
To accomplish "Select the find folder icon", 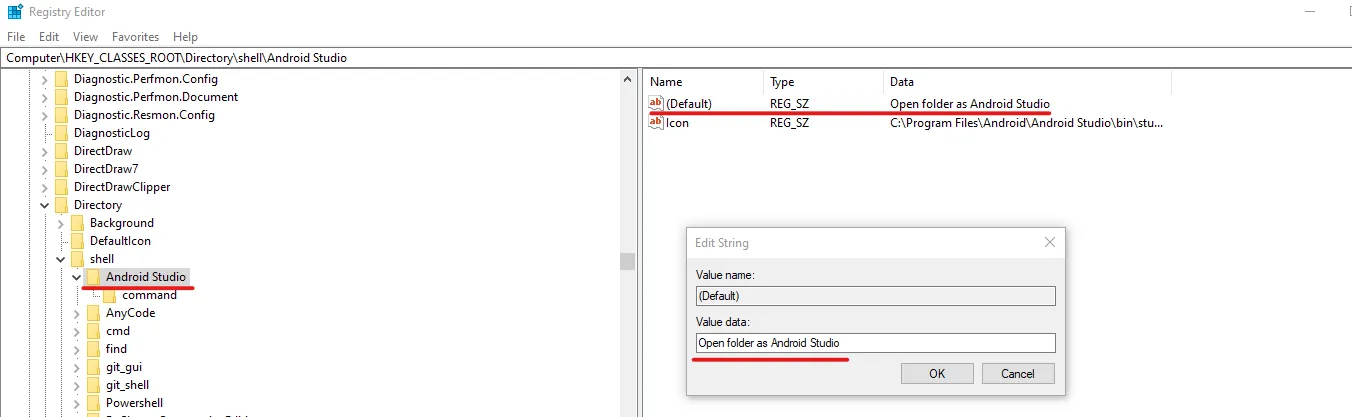I will 93,349.
